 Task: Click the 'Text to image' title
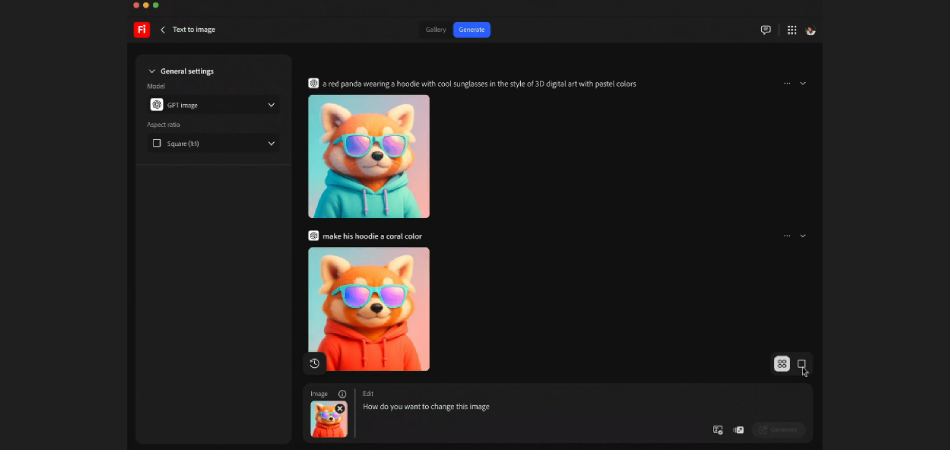[194, 30]
